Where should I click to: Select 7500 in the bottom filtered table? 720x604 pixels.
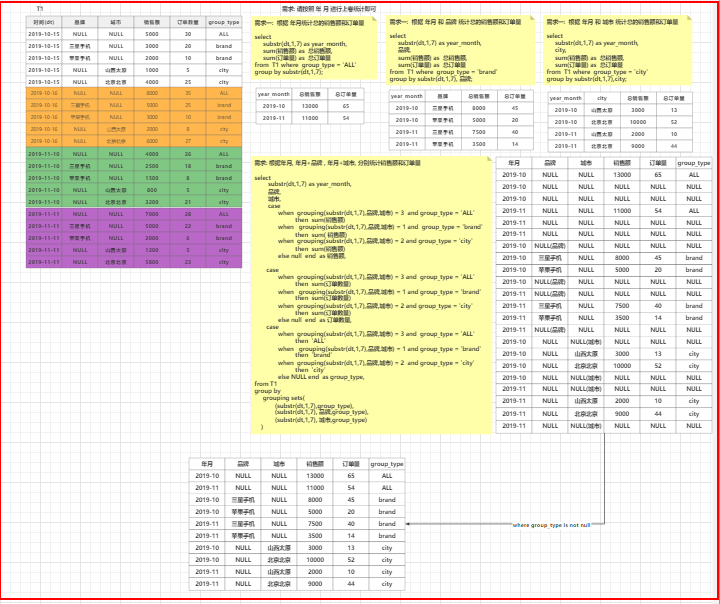[x=315, y=524]
